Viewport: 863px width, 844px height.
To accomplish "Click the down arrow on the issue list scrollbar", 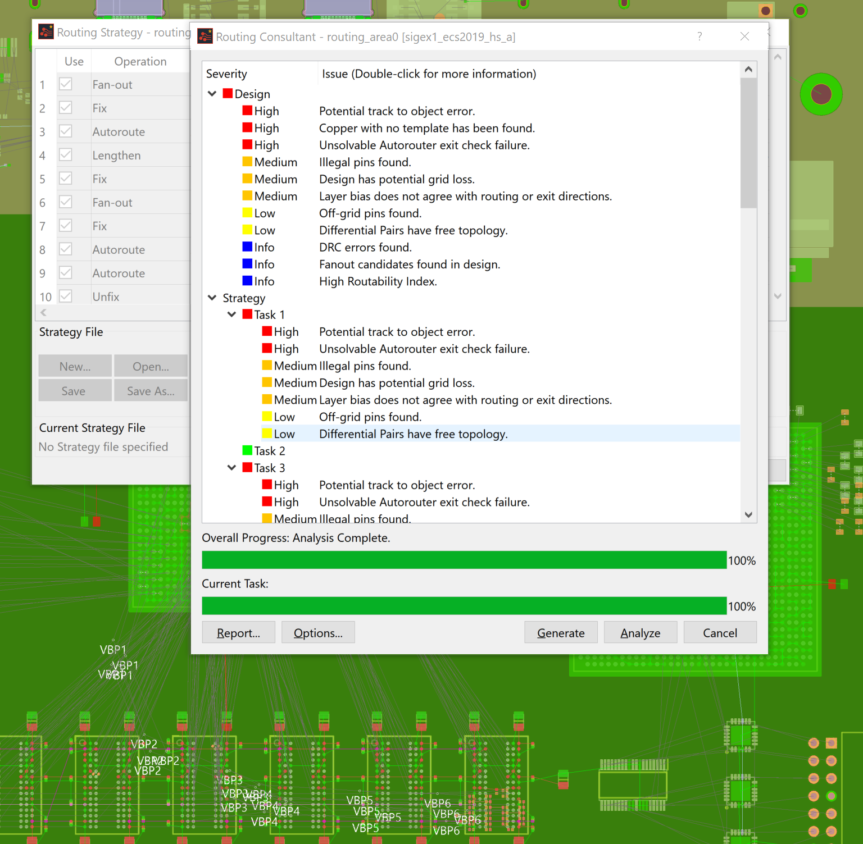I will point(747,513).
